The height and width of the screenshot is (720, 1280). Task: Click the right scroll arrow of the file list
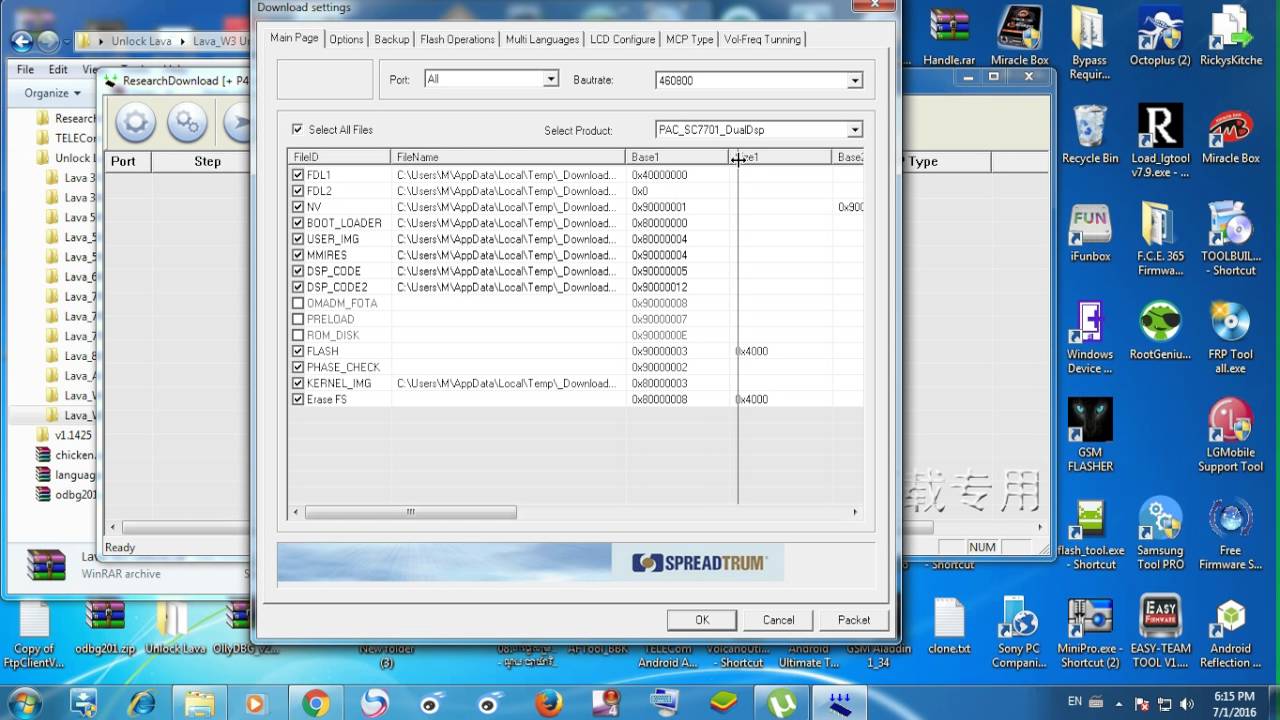coord(855,512)
